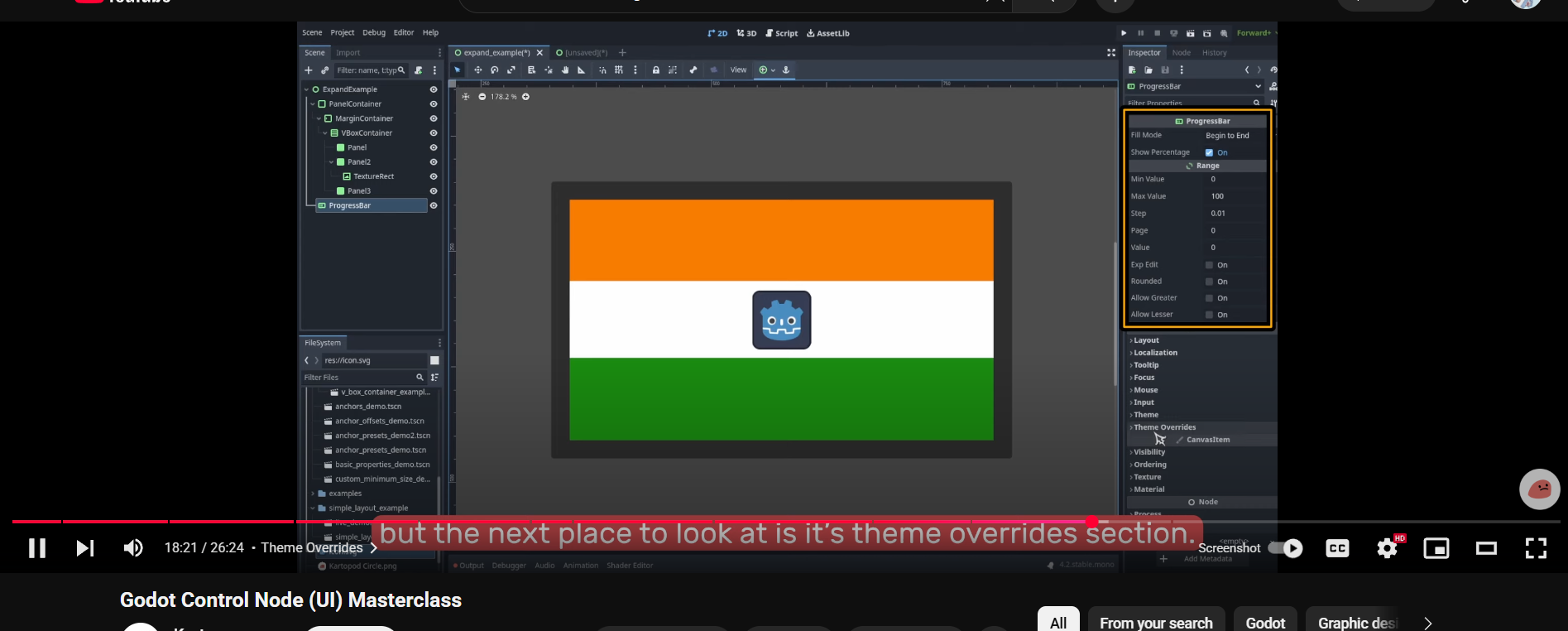Switch to the Import dock tab
1568x631 pixels.
point(348,53)
